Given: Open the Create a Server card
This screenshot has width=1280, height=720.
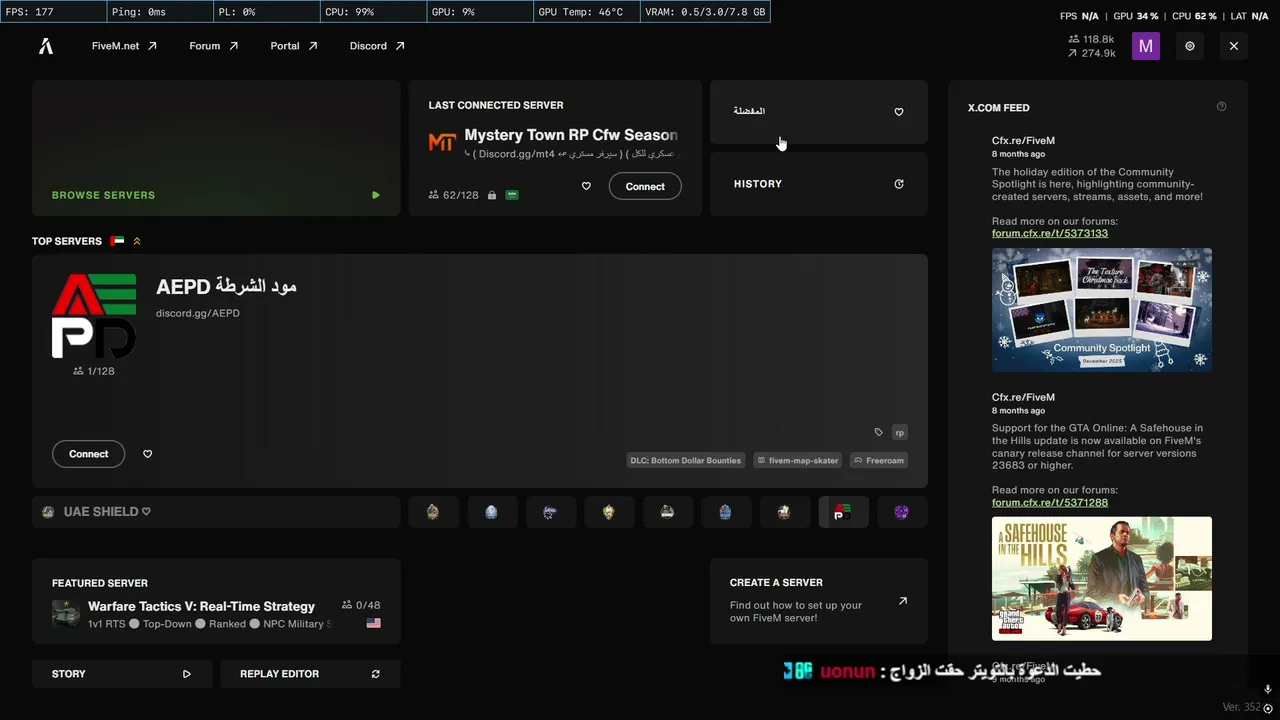Looking at the screenshot, I should [819, 601].
